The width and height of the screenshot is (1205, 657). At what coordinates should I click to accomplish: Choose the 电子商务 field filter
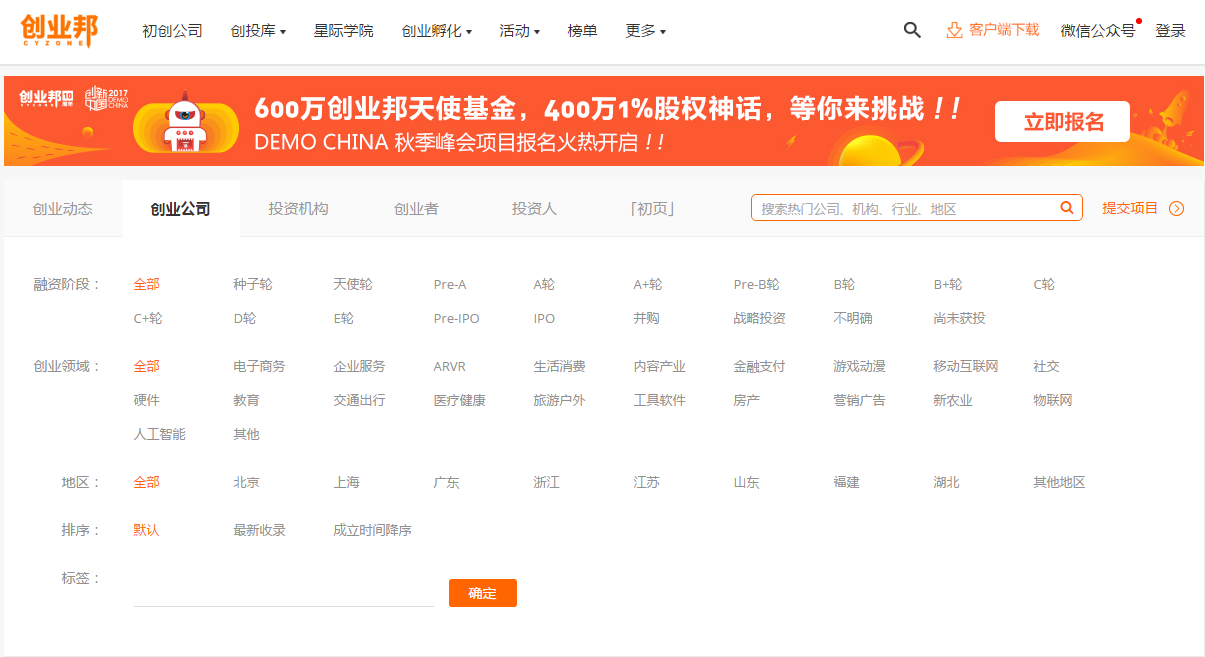(x=259, y=366)
